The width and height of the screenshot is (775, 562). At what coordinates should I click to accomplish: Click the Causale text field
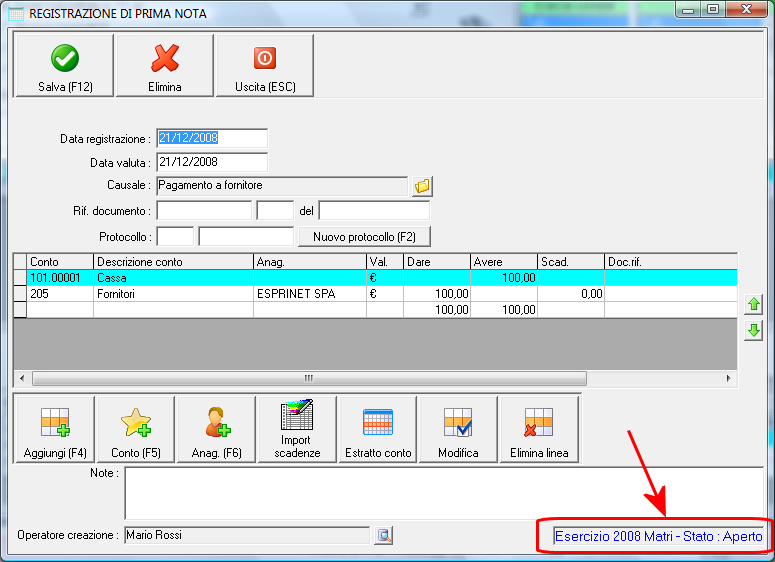282,186
